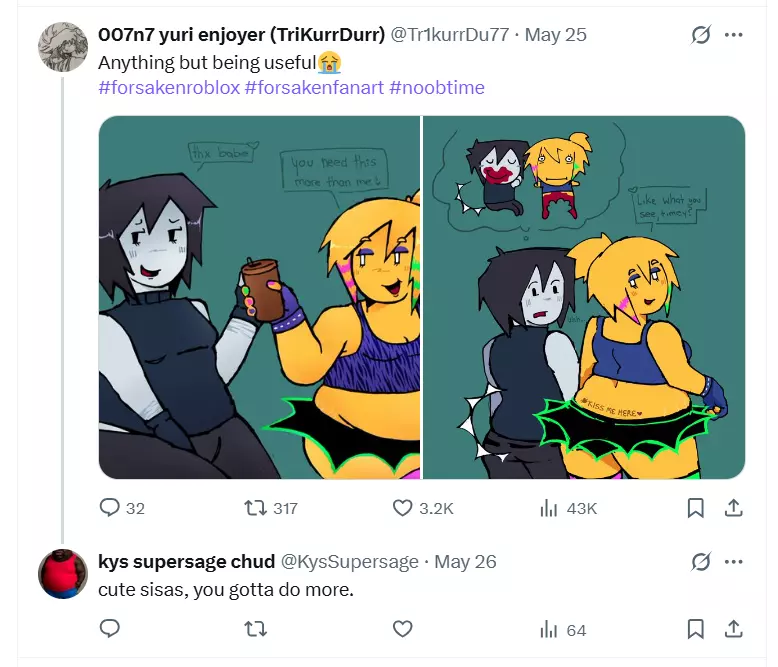Reply to kys supersage chud's comment
The image size is (778, 667).
pyautogui.click(x=110, y=629)
